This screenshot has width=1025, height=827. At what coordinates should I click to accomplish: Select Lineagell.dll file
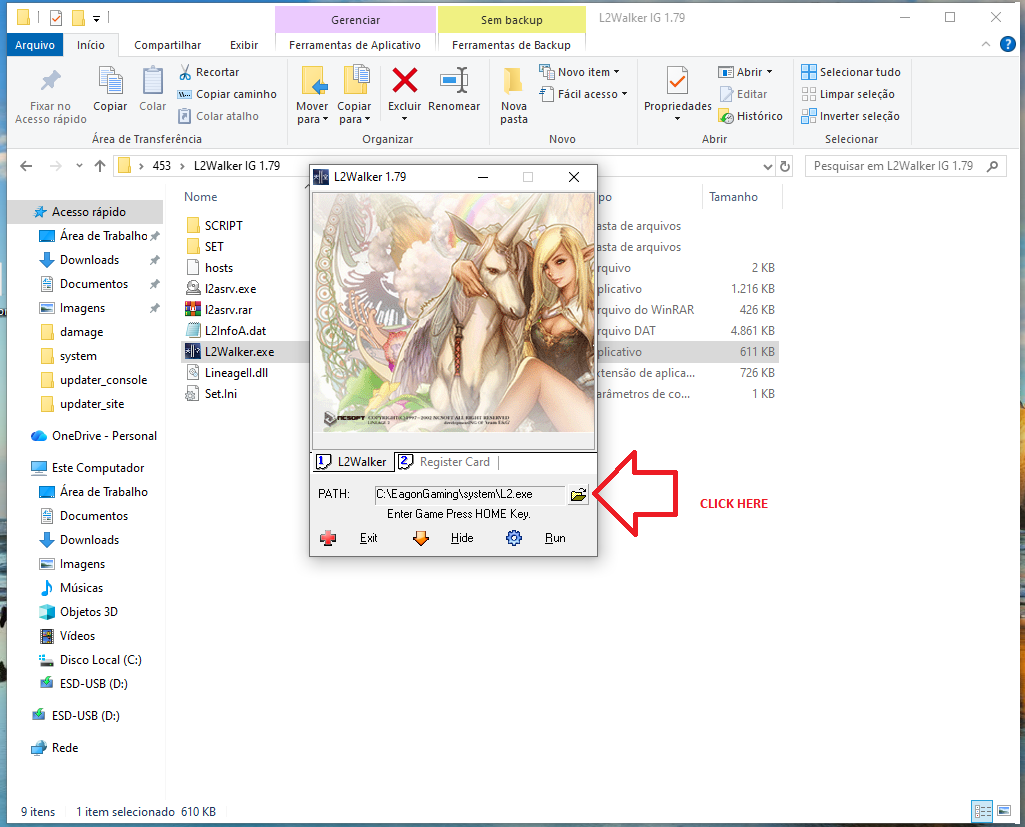pos(236,373)
